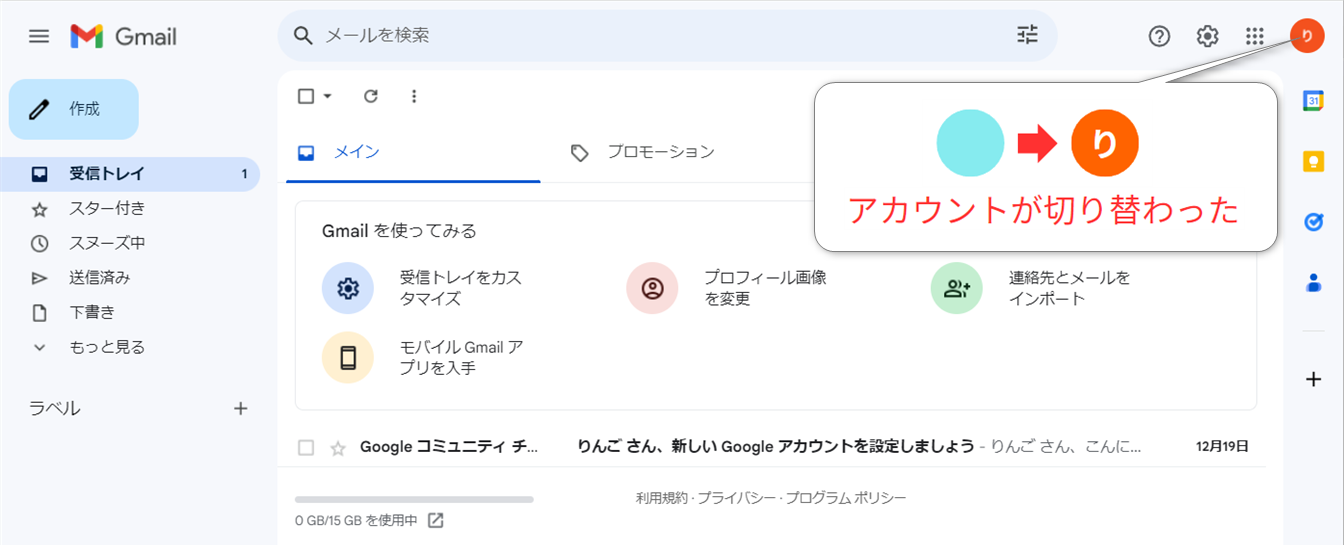Open Google Calendar in side panel

coord(1314,100)
